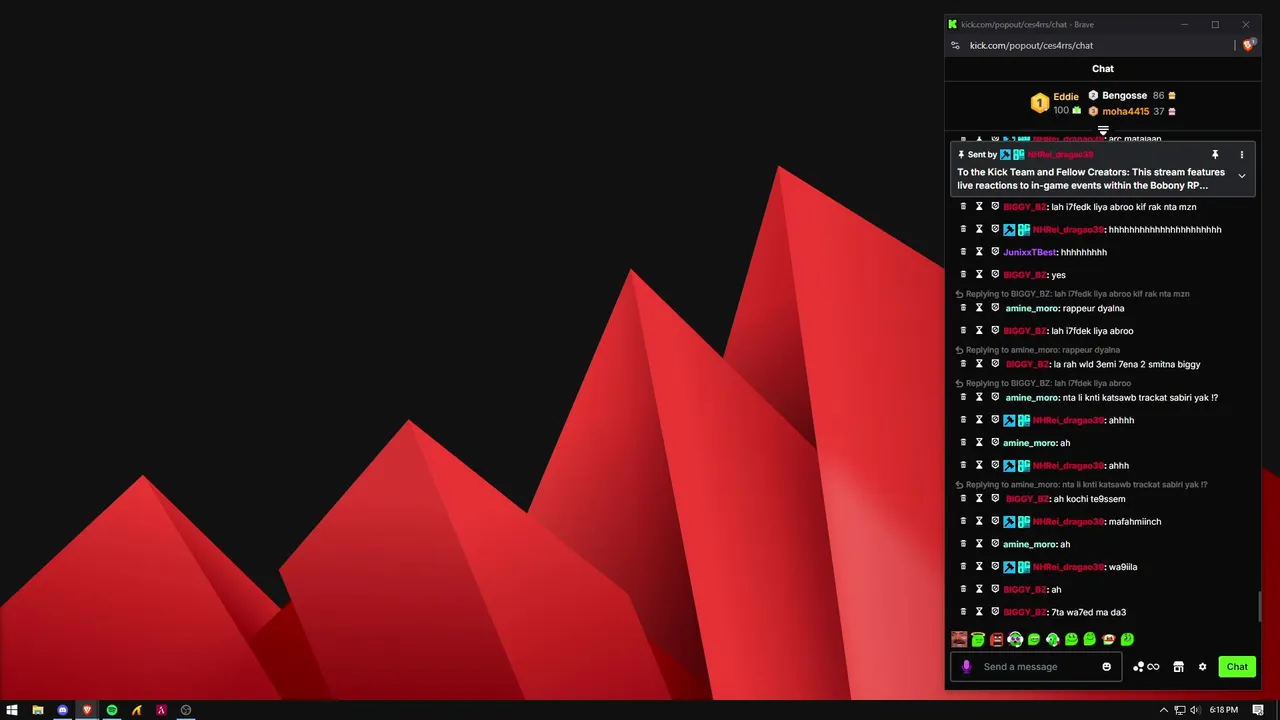Click JunixxTBest username in chat
Screen dimensions: 1280x720
click(x=1030, y=252)
